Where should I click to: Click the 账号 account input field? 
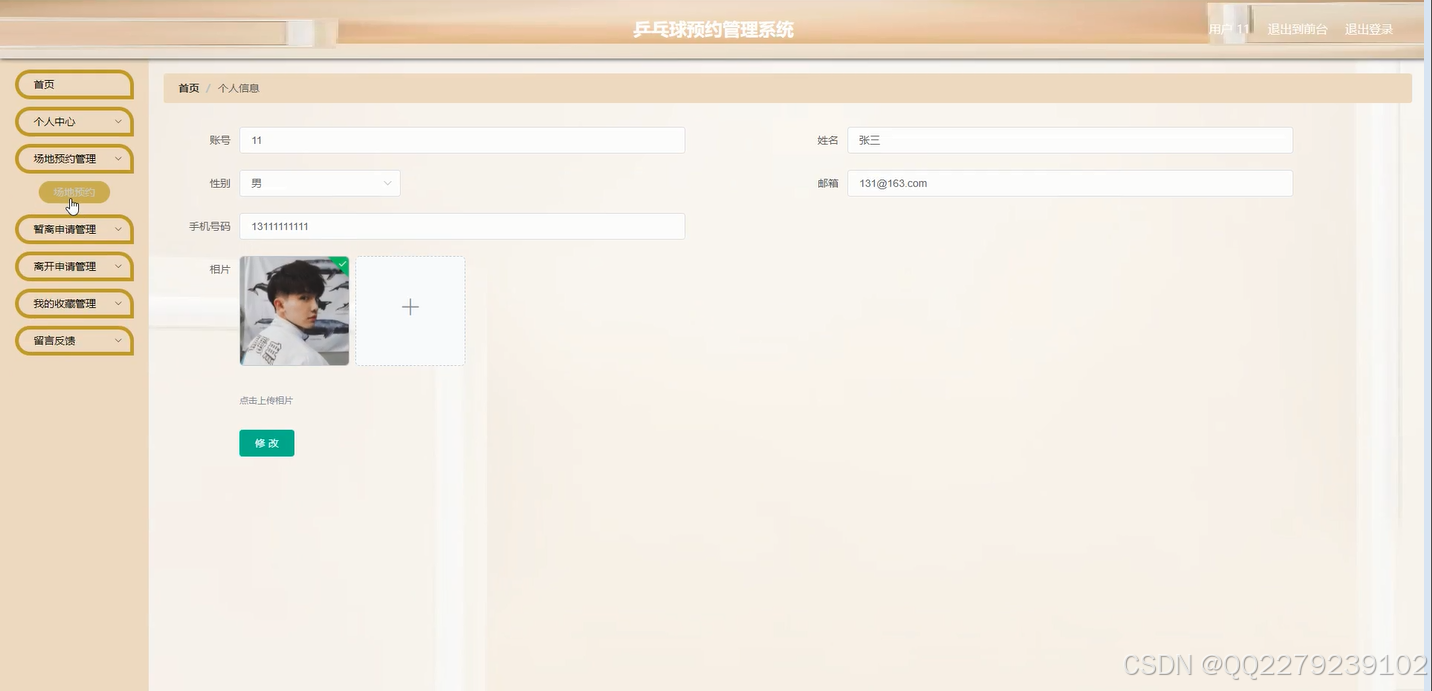pos(461,140)
